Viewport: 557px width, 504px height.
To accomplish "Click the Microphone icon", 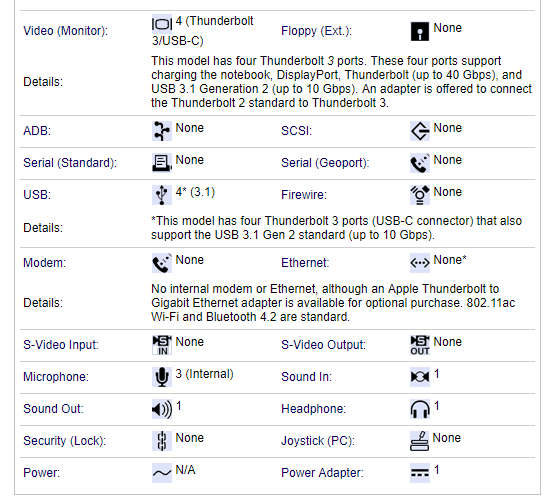I will [x=162, y=377].
